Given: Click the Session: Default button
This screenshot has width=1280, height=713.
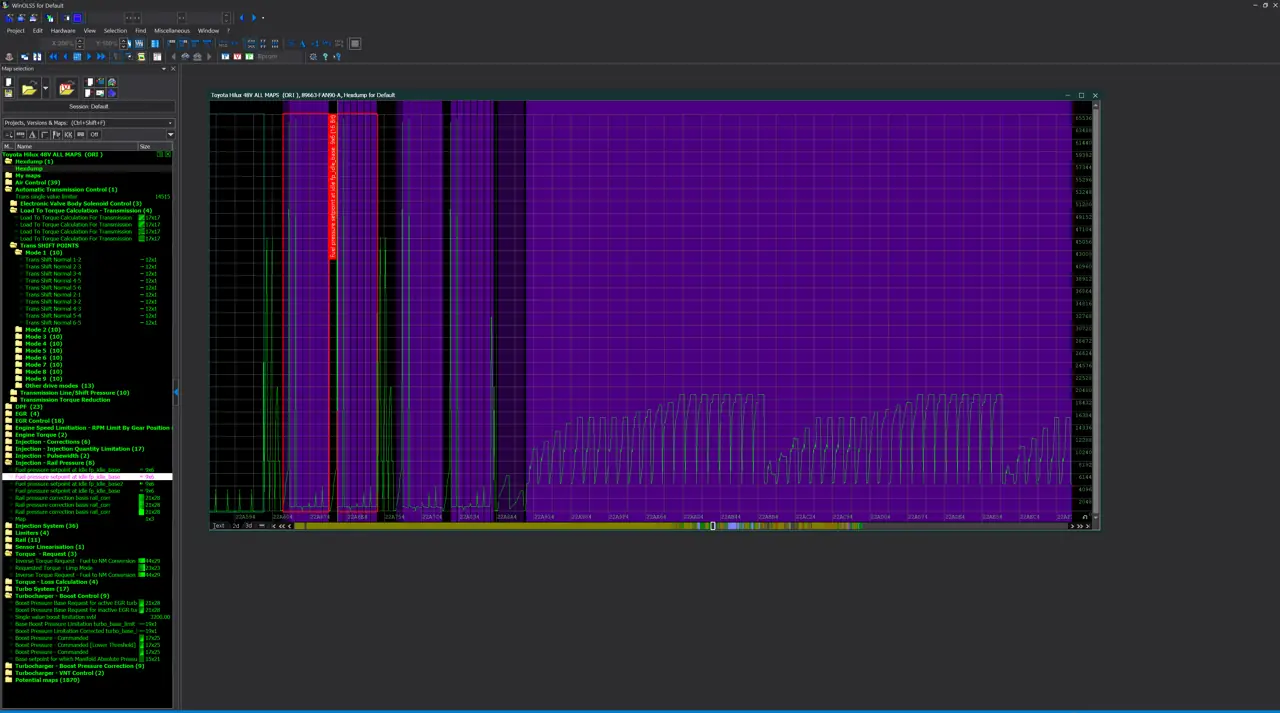Looking at the screenshot, I should point(88,106).
